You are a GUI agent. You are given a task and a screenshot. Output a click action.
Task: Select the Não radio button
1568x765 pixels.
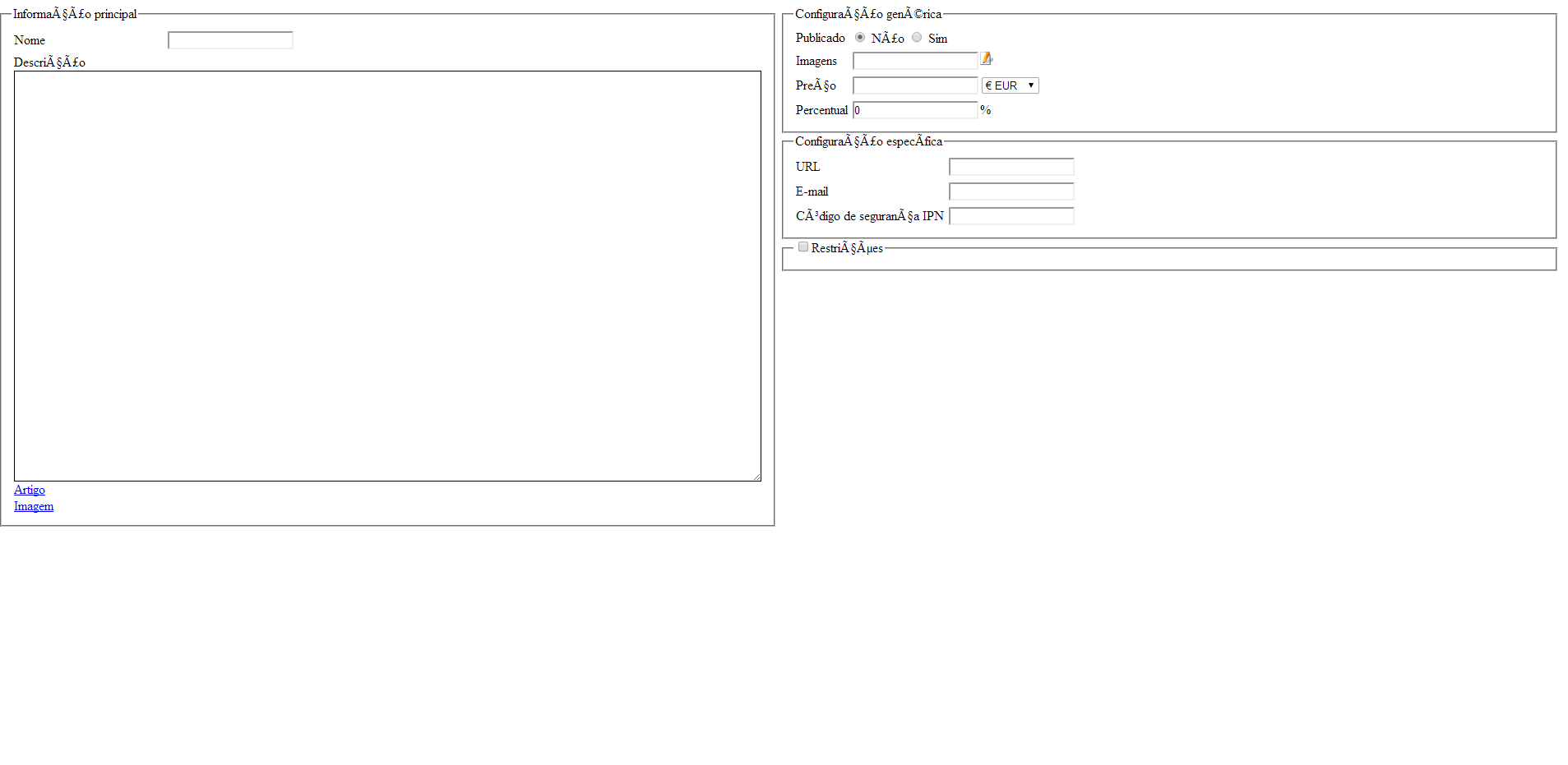[860, 38]
